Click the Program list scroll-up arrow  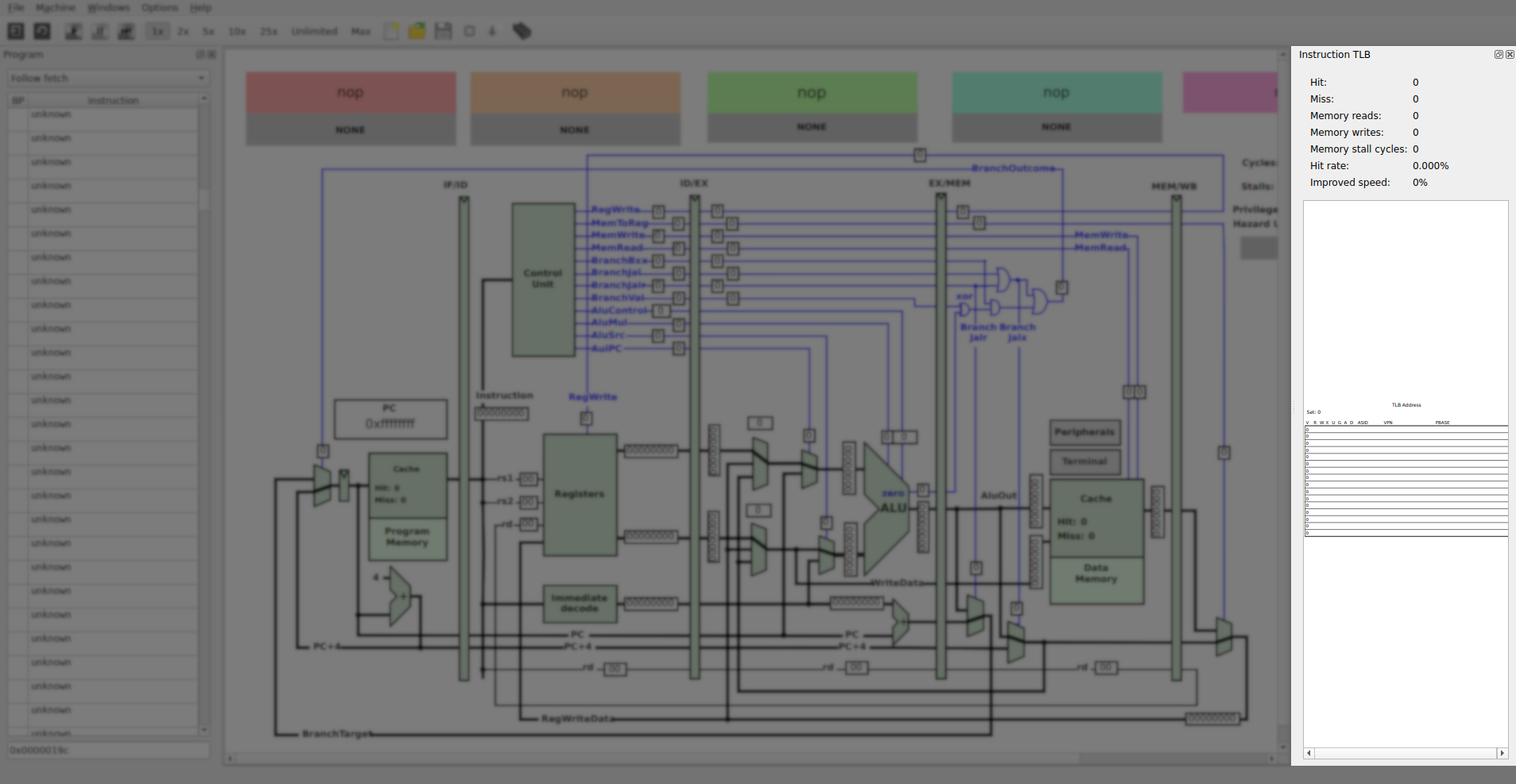[204, 98]
